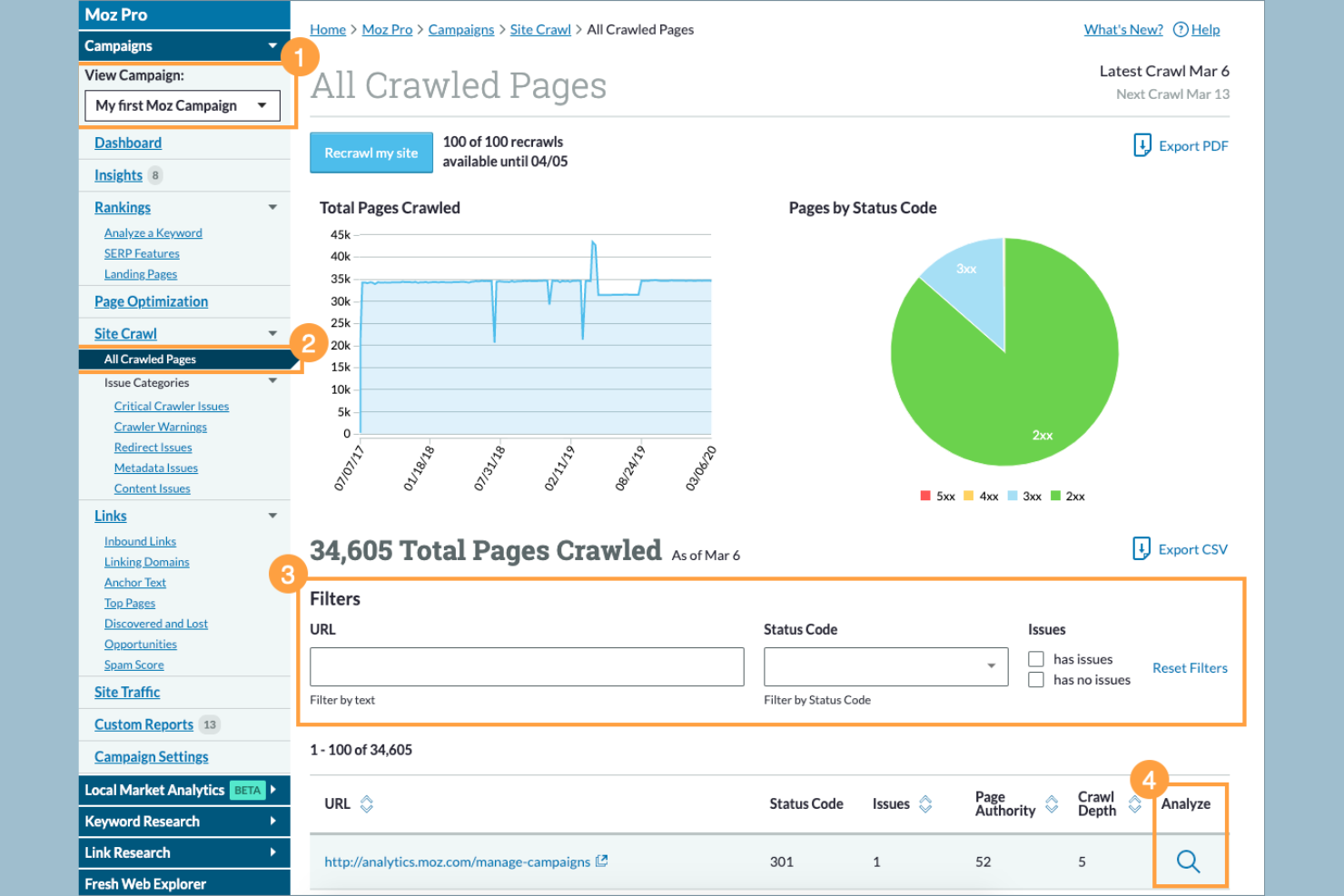Image resolution: width=1344 pixels, height=896 pixels.
Task: Collapse the Rankings submenu arrow
Action: pyautogui.click(x=272, y=207)
